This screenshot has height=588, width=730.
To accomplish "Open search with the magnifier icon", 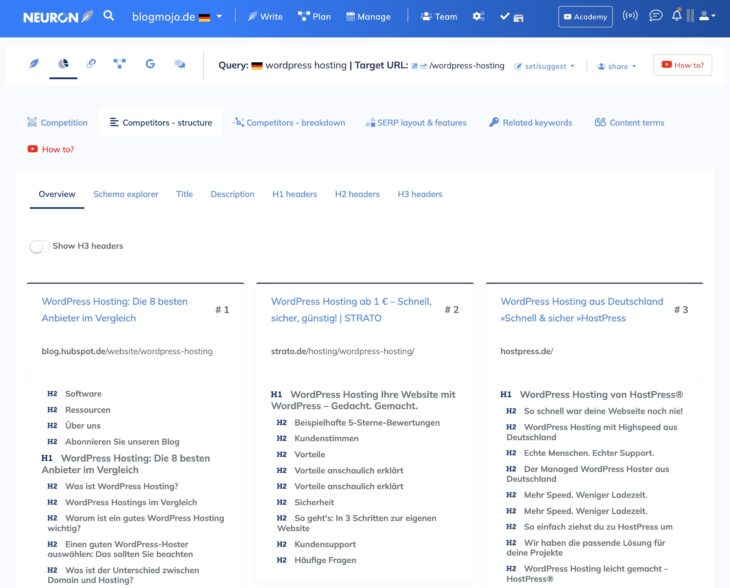I will (108, 16).
